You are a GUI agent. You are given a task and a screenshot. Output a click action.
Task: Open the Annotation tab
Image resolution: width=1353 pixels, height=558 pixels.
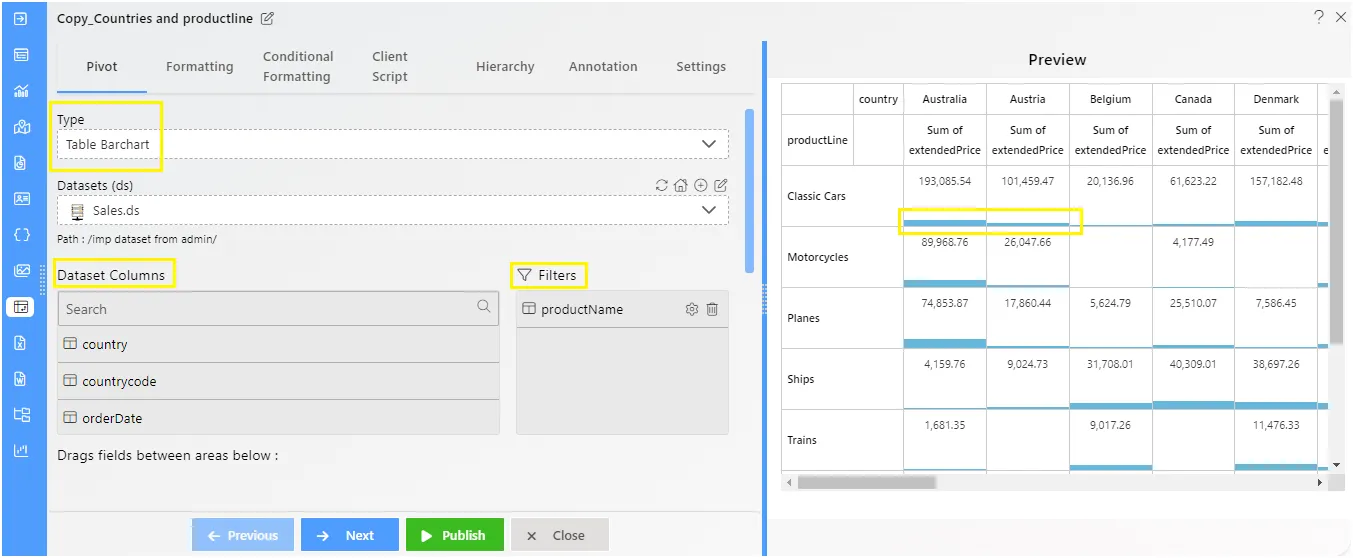(603, 67)
